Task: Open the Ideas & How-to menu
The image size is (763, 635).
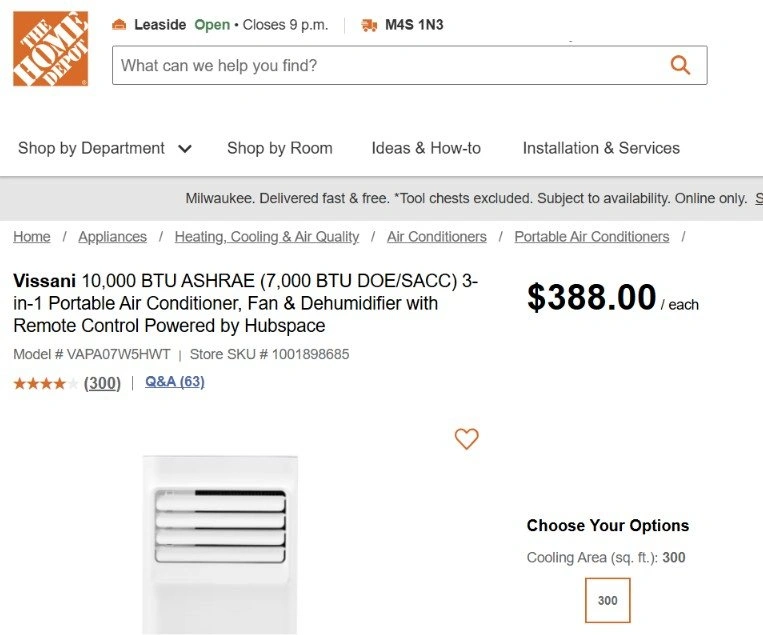Action: click(426, 148)
